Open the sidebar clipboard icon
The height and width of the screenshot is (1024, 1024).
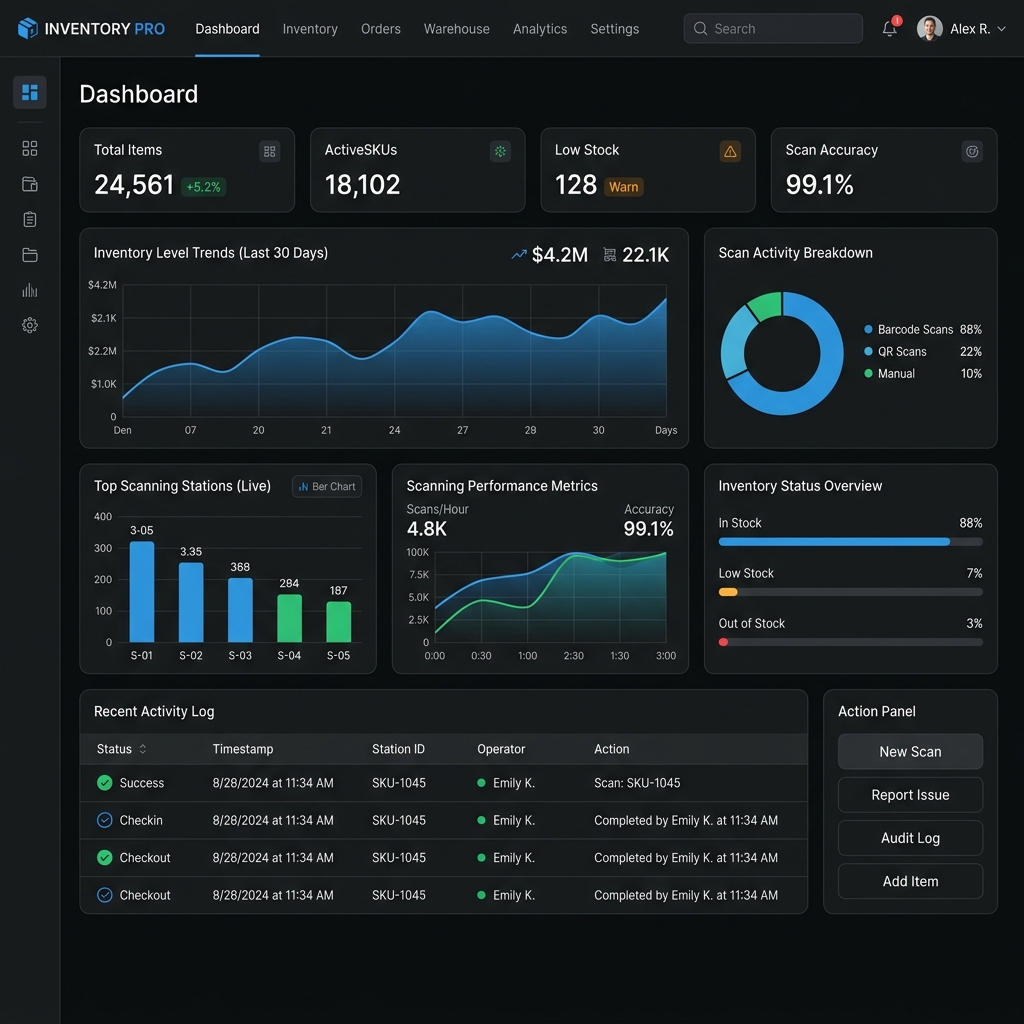pyautogui.click(x=29, y=219)
